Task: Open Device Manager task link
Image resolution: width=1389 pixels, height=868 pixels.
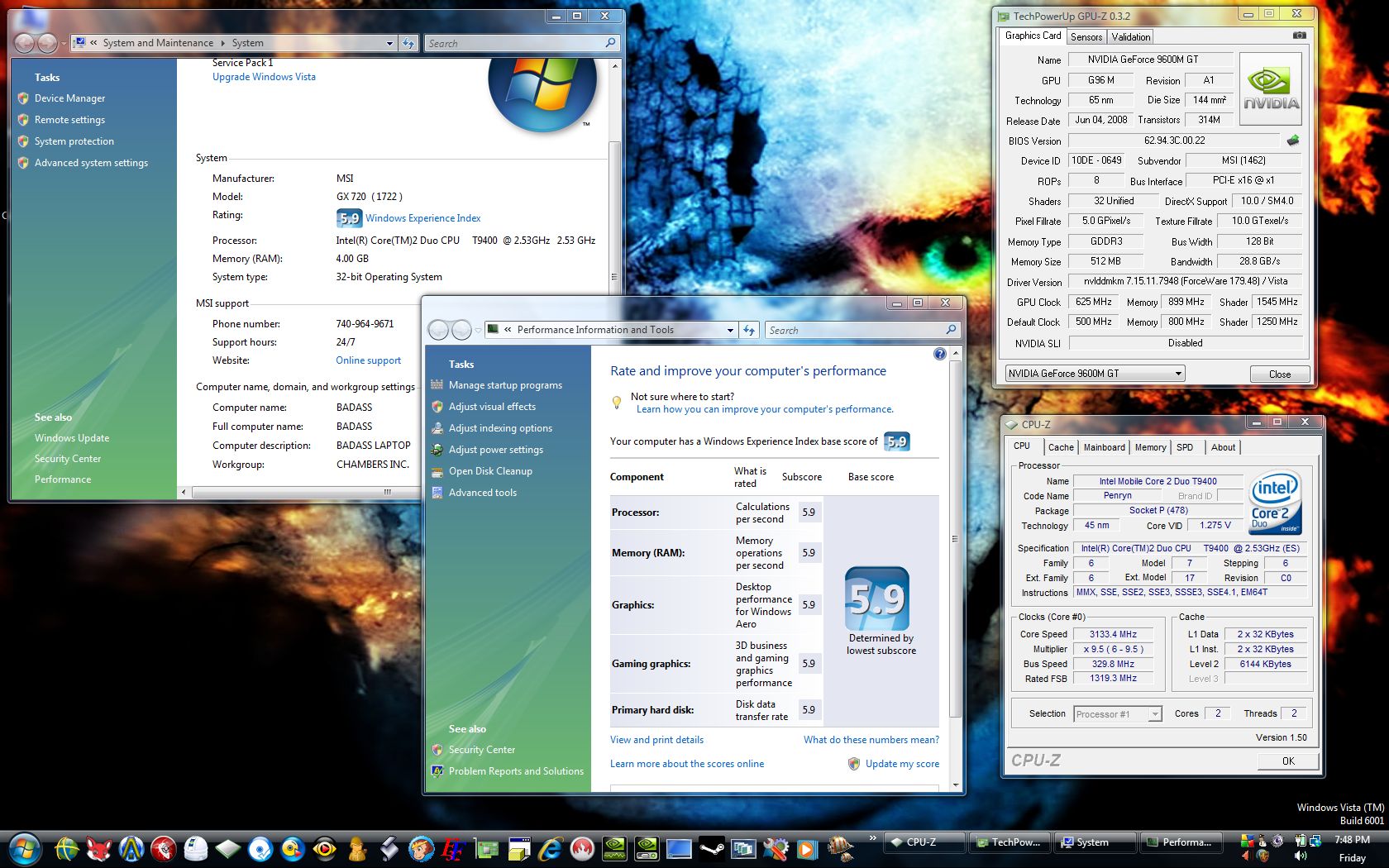Action: click(69, 98)
